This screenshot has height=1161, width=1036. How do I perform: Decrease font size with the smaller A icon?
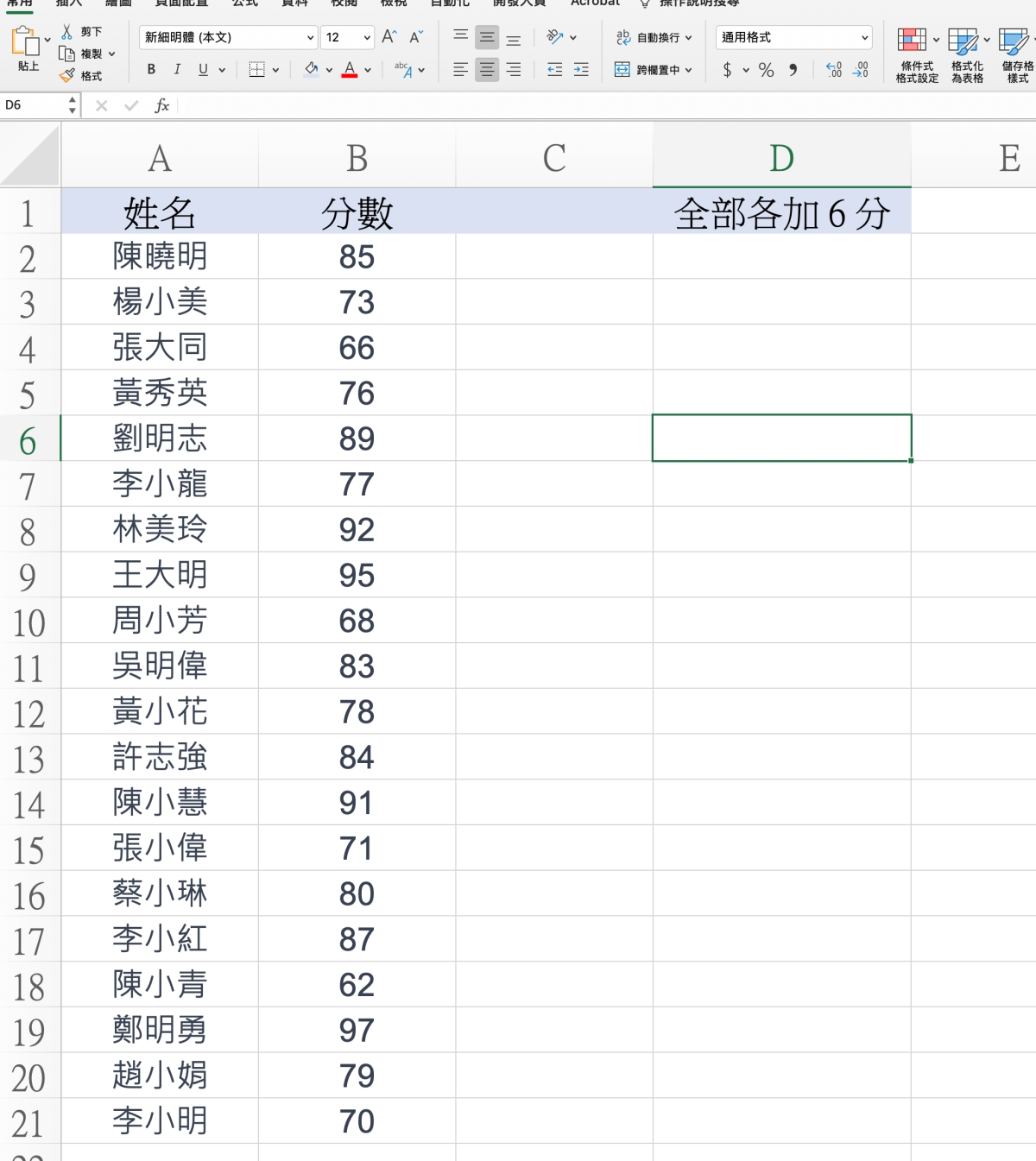(416, 37)
